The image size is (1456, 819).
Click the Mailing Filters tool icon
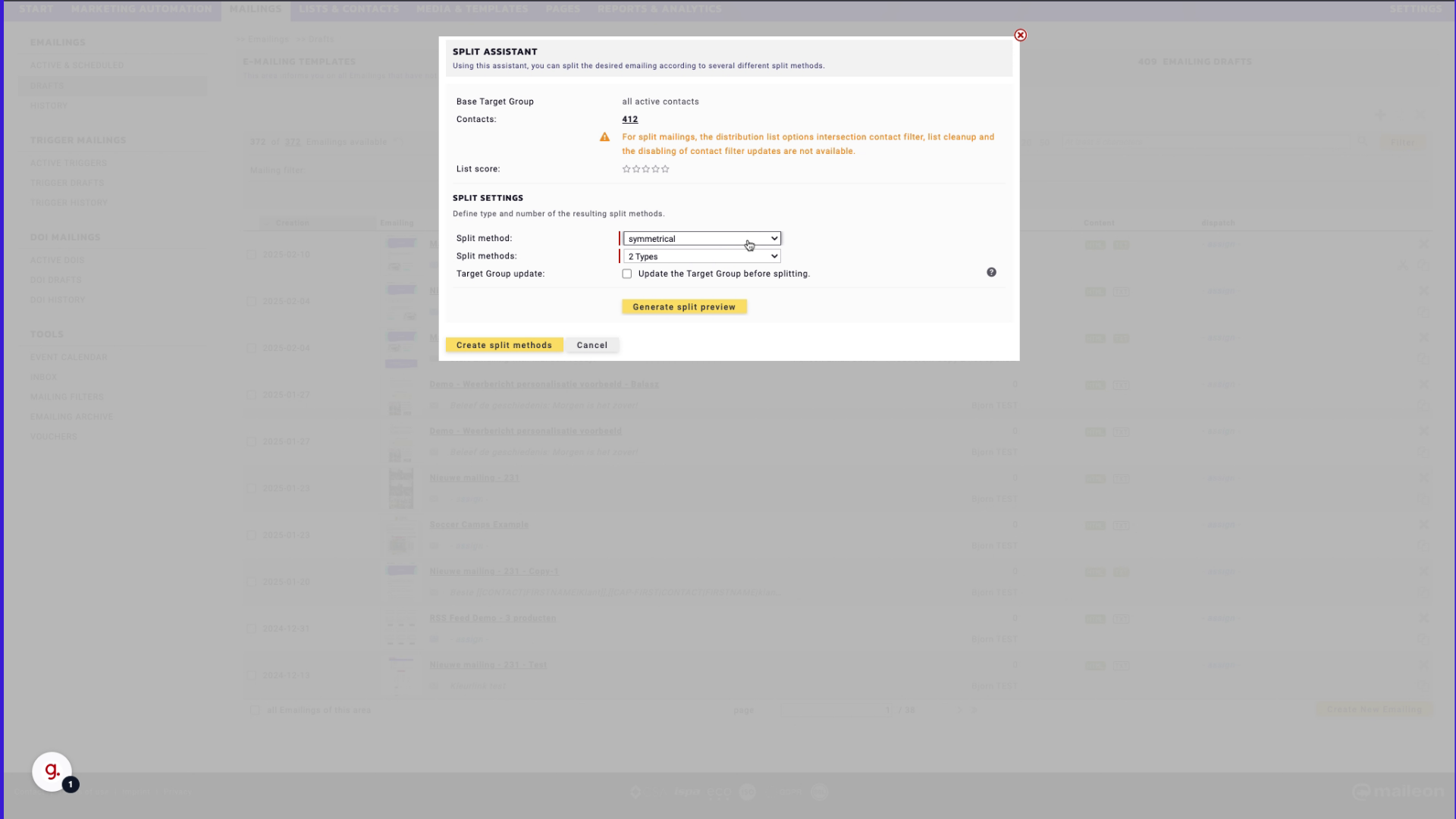(66, 396)
